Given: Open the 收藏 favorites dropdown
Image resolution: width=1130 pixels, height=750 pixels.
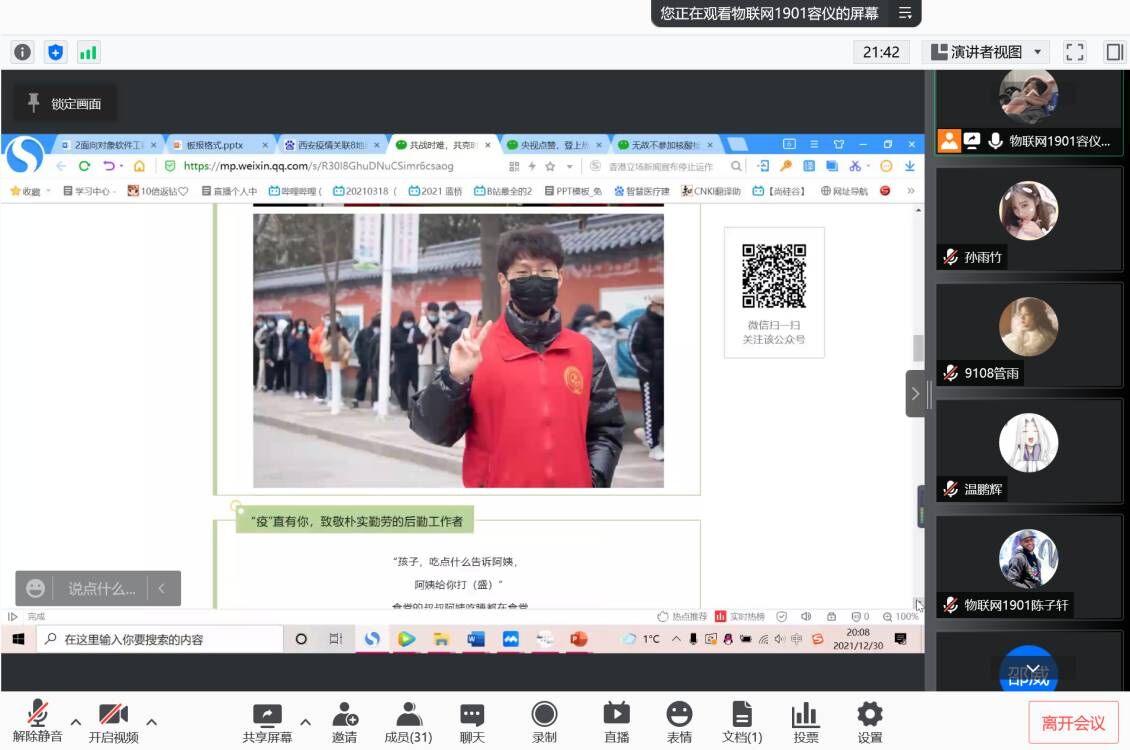Looking at the screenshot, I should click(x=30, y=191).
